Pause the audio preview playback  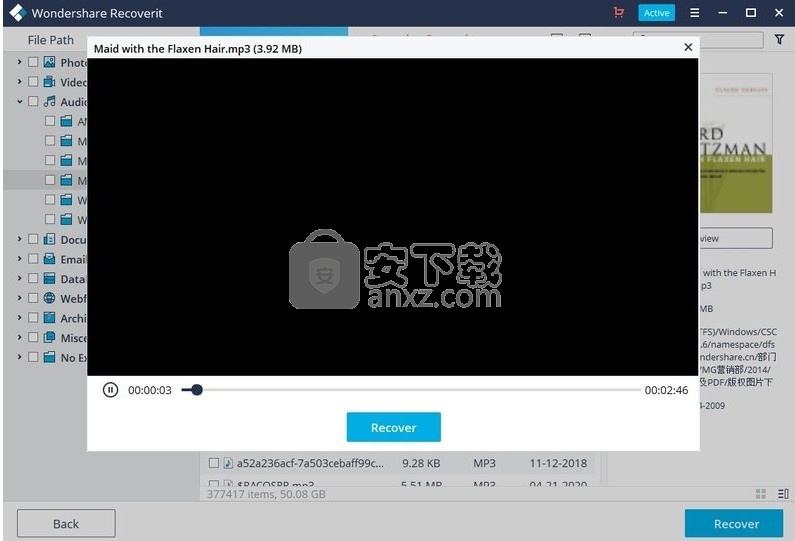coord(110,390)
